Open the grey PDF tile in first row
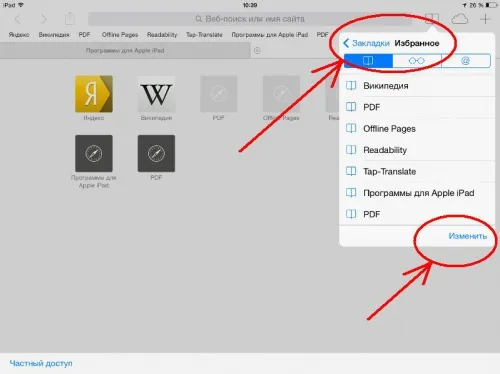 point(219,94)
